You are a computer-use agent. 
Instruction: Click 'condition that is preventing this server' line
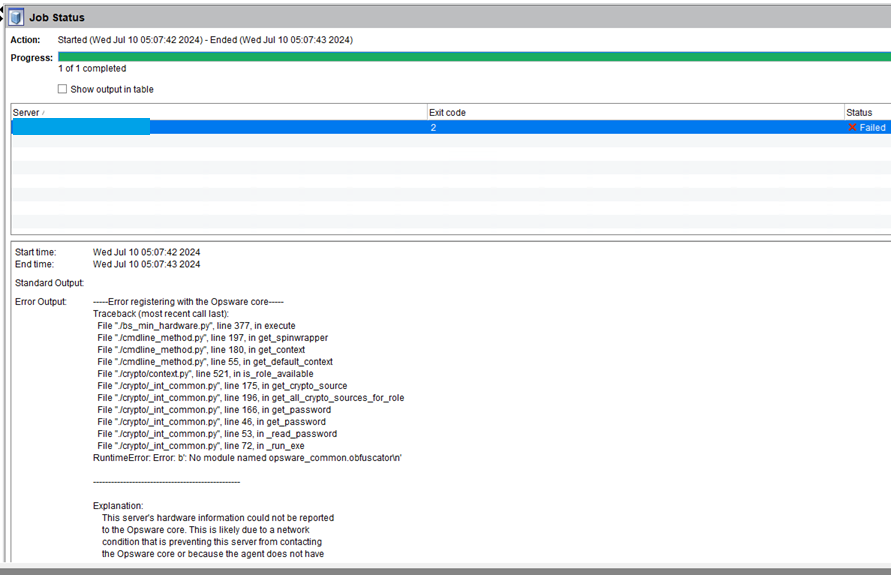pyautogui.click(x=212, y=541)
